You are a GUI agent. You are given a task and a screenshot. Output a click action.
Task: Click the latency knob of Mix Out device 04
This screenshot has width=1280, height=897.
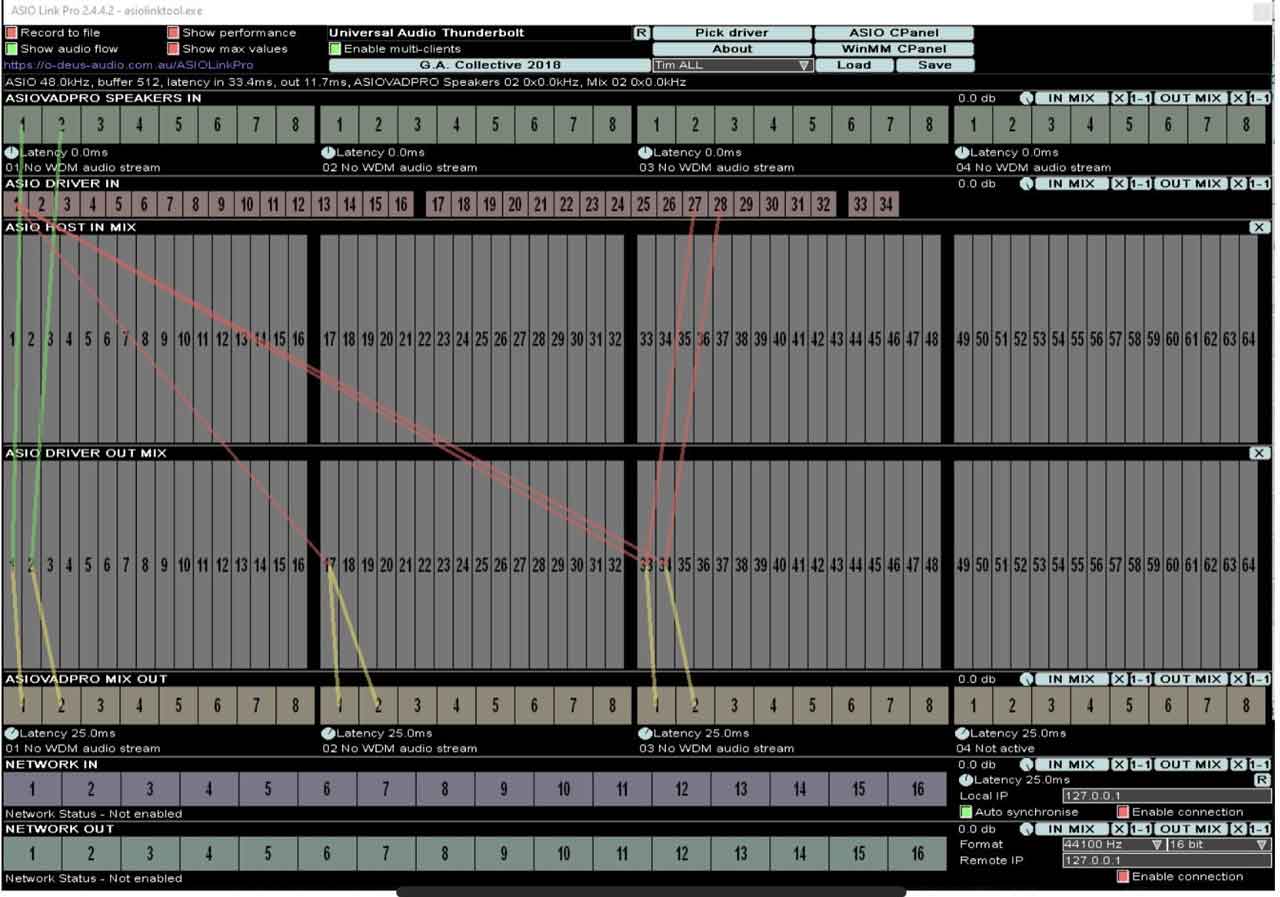[962, 734]
